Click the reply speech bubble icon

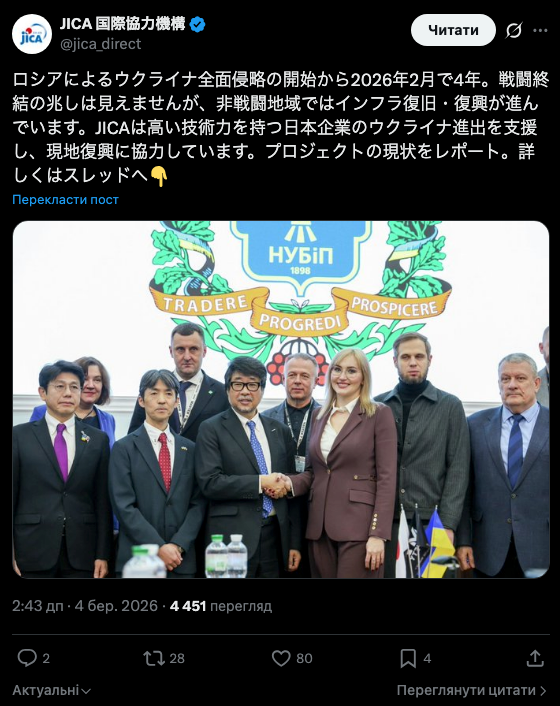tap(27, 658)
